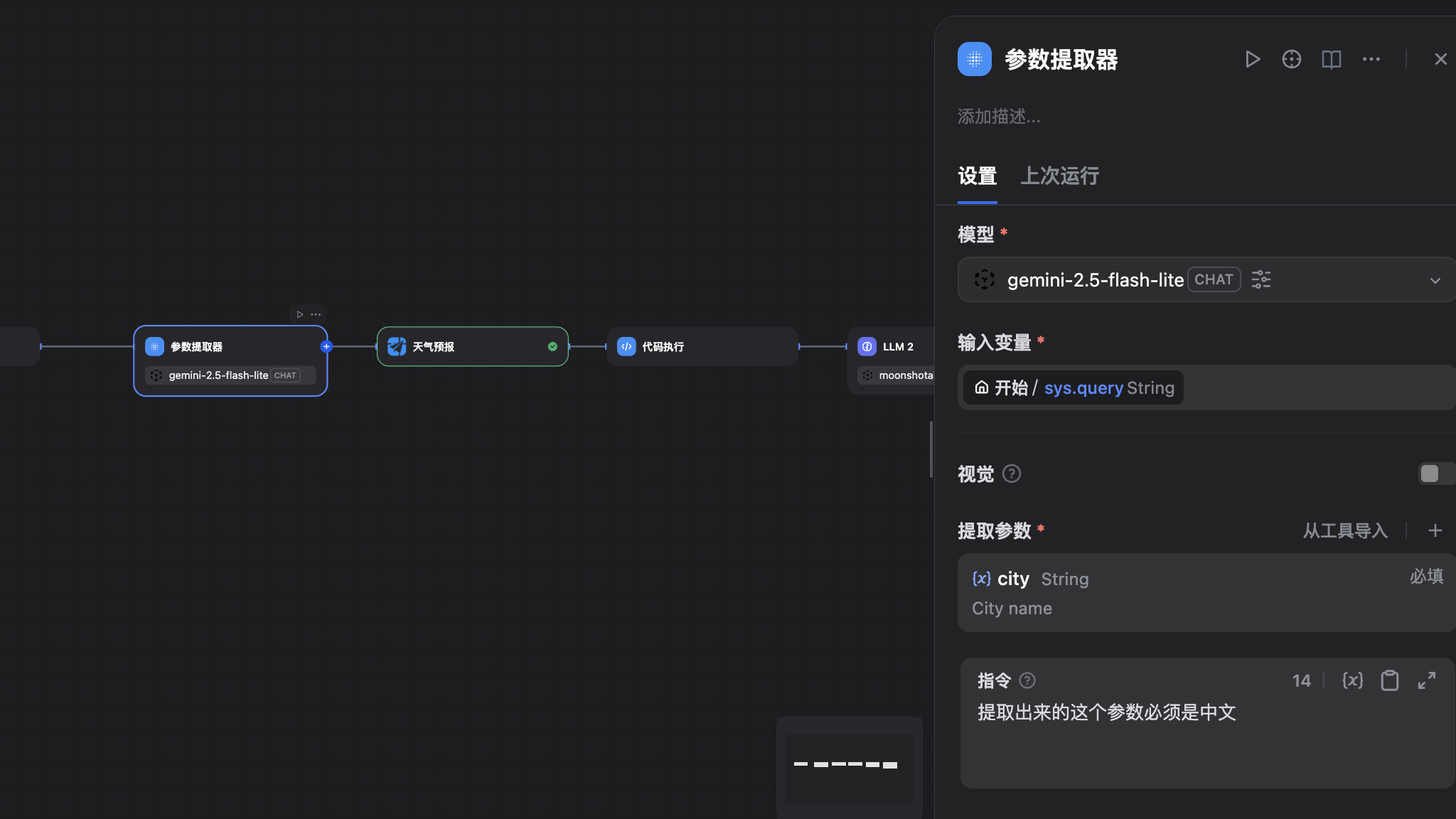Viewport: 1456px width, 819px height.
Task: Click the 天气预报 tool icon
Action: [x=397, y=346]
